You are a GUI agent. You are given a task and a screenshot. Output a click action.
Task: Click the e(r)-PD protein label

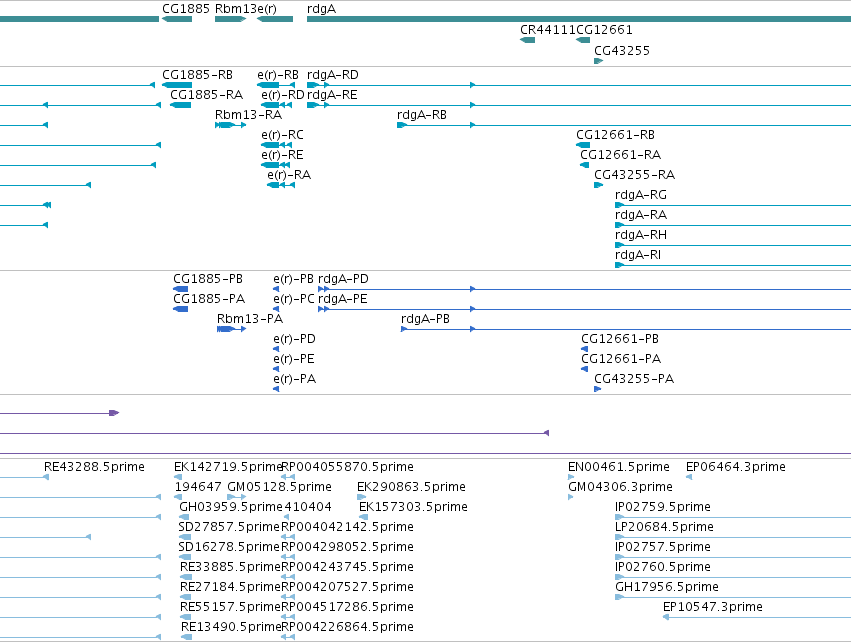[294, 339]
